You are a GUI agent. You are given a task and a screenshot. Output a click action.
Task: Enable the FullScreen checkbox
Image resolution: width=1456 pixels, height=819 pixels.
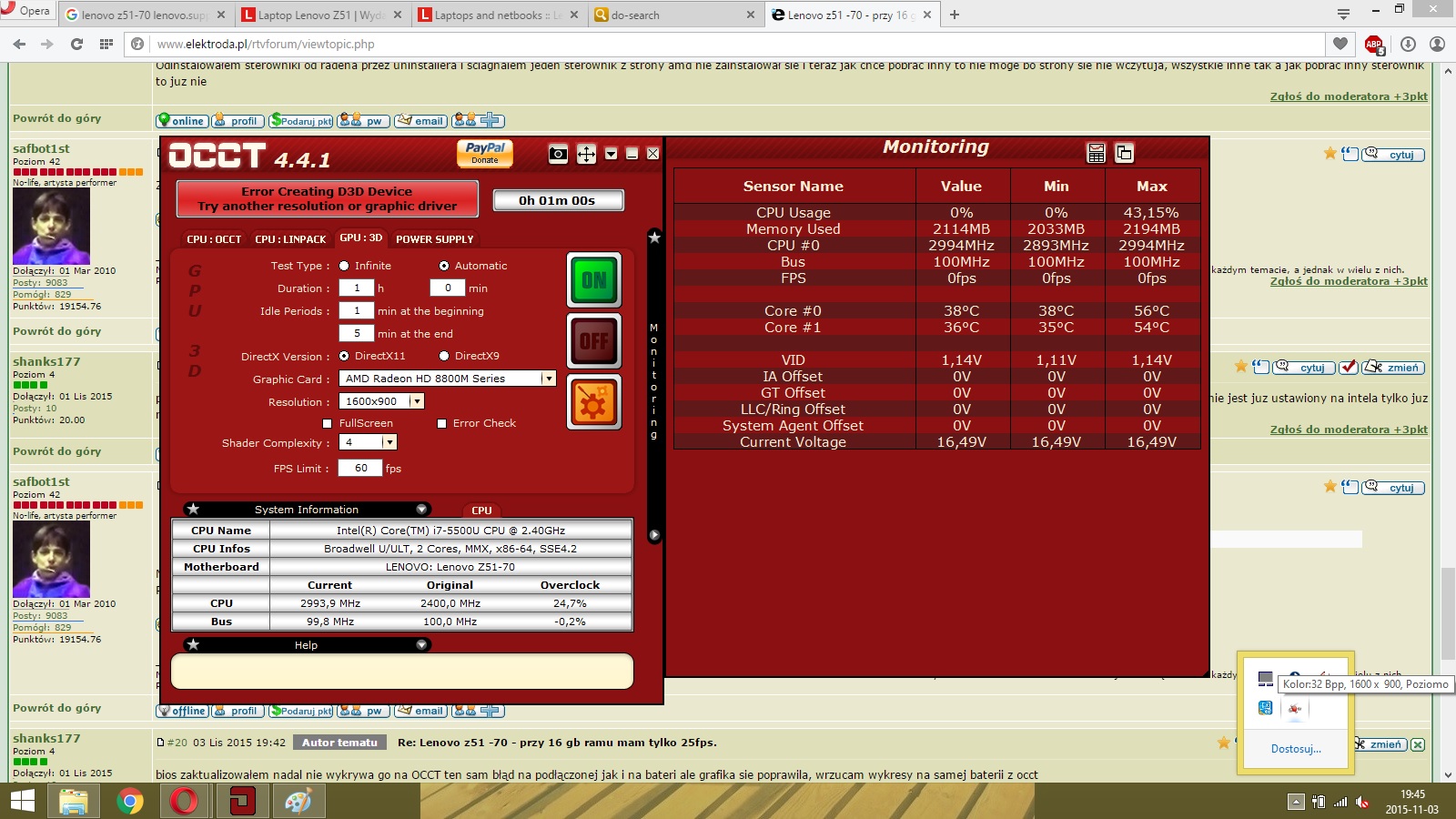pyautogui.click(x=328, y=422)
